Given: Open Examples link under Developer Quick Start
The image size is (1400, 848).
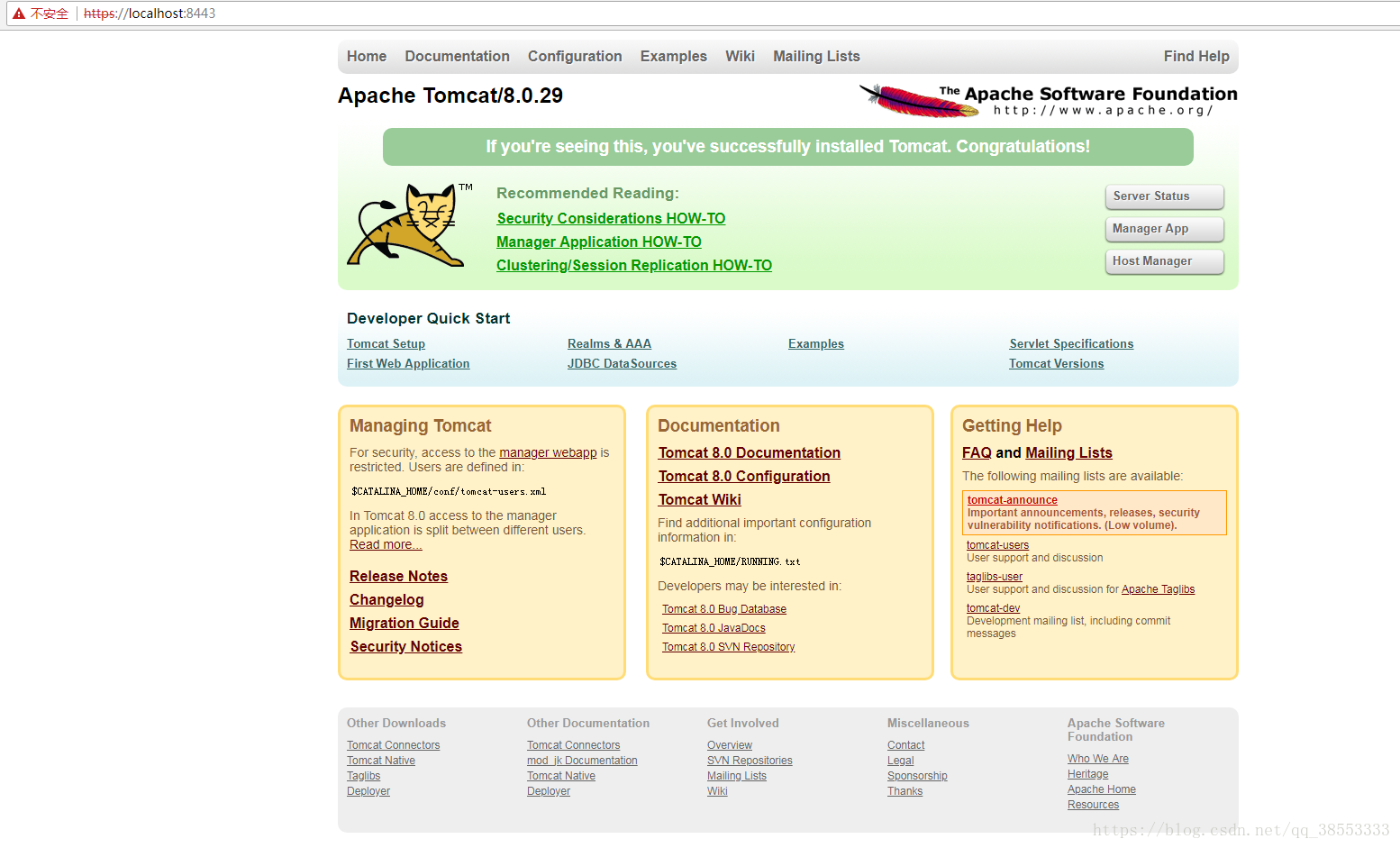Looking at the screenshot, I should pos(816,344).
